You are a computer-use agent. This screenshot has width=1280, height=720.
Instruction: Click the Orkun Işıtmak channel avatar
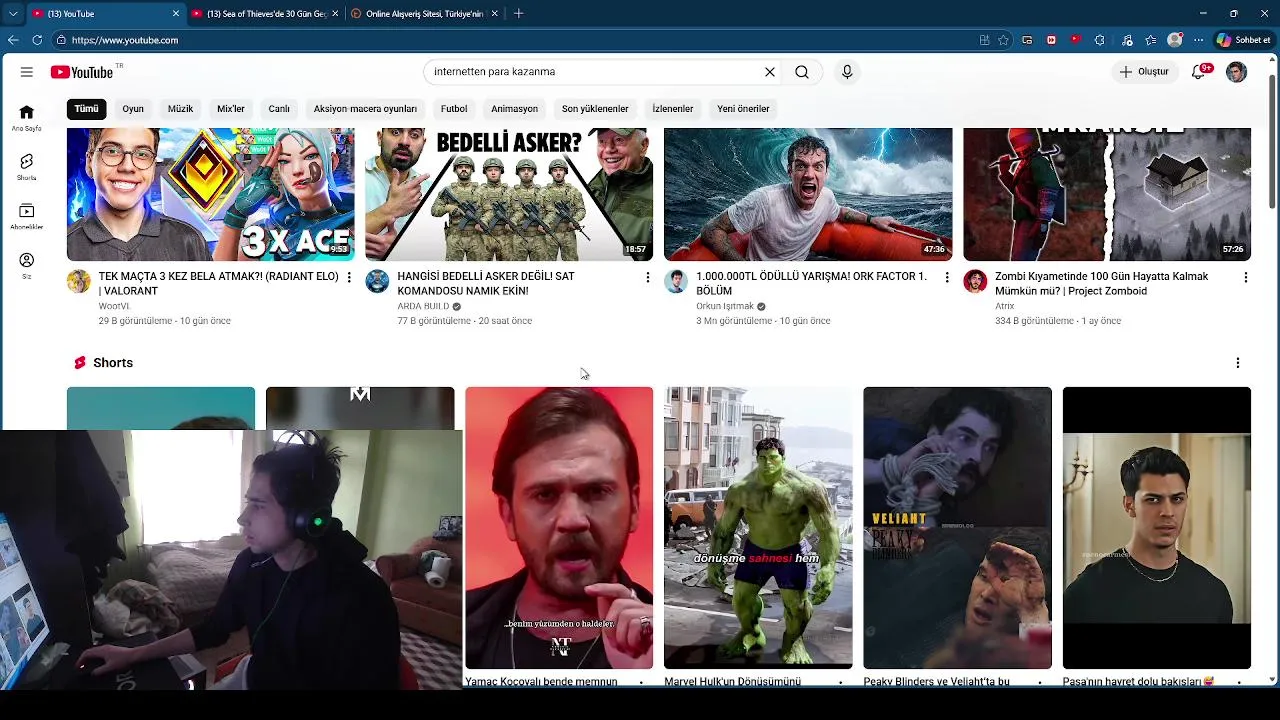click(676, 281)
